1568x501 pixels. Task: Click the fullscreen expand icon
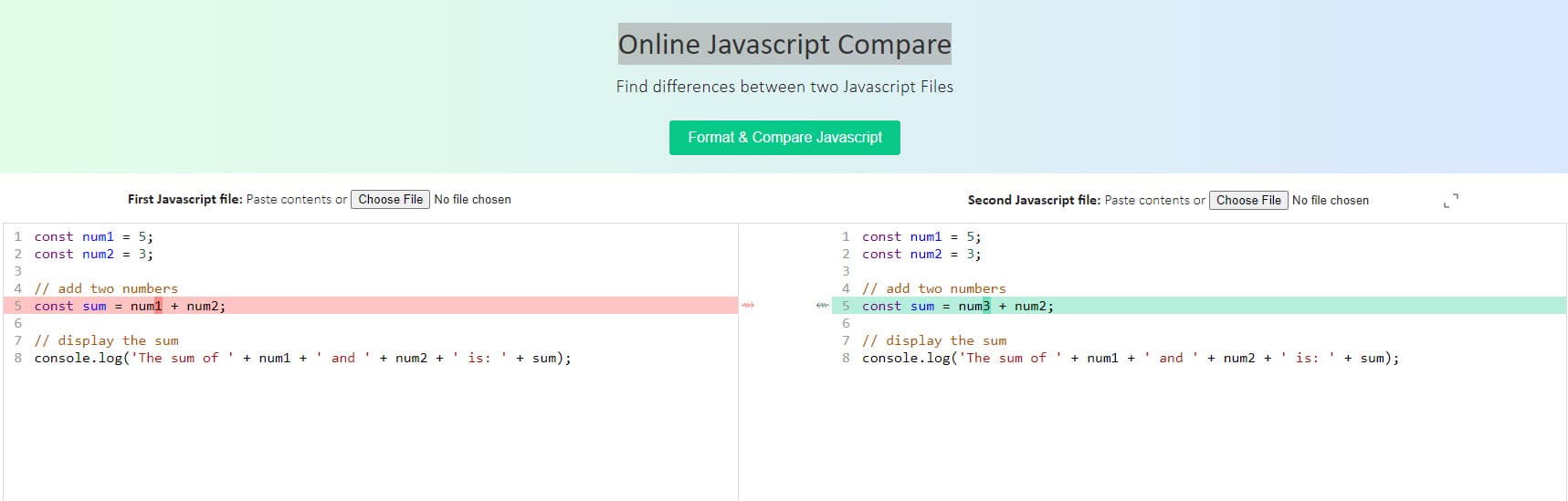(1451, 200)
